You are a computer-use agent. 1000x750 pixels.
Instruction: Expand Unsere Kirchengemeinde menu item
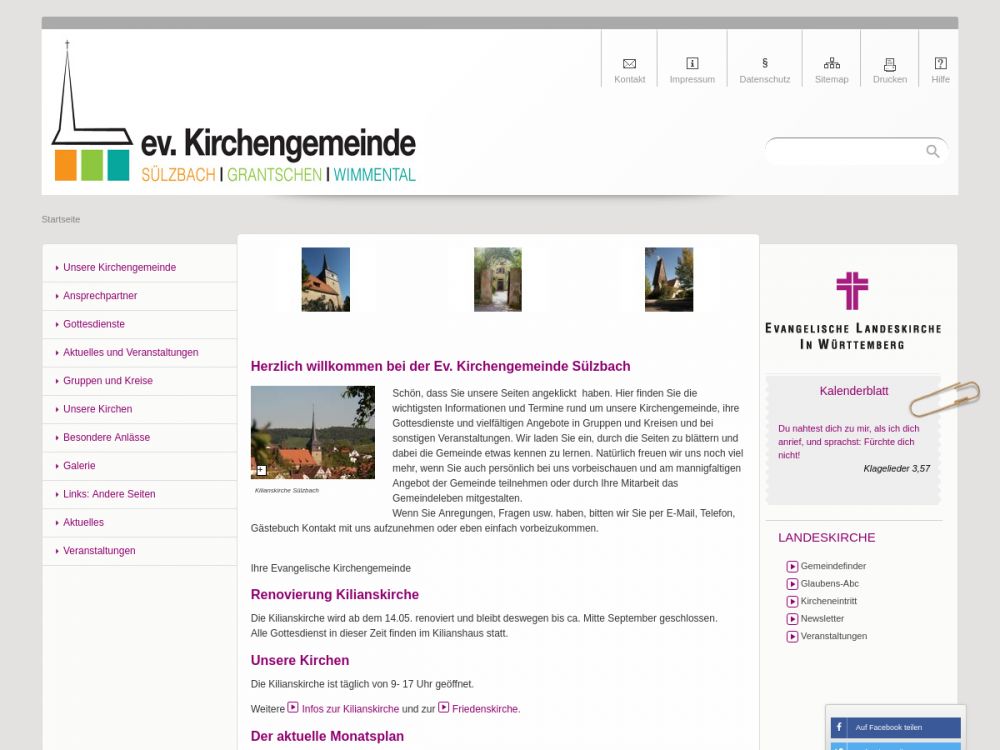[x=119, y=268]
